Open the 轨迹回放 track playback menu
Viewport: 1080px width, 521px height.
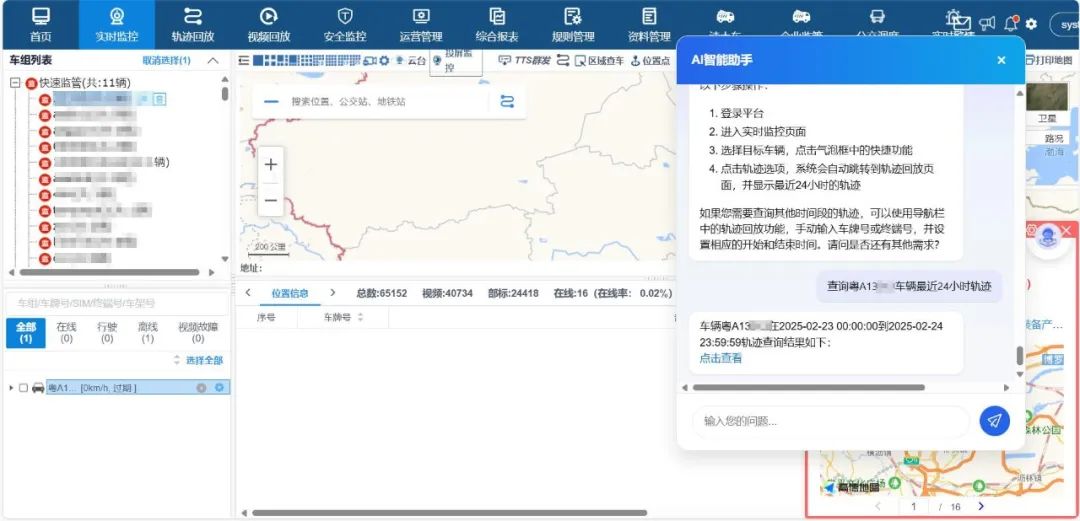click(193, 25)
